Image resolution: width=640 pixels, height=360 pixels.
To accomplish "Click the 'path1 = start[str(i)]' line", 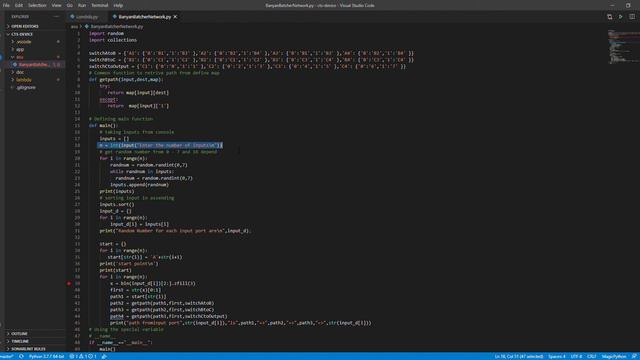I will click(138, 297).
